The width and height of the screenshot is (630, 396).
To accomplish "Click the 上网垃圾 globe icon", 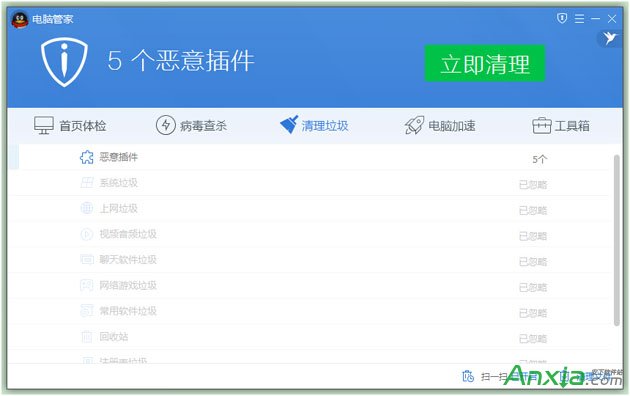I will [x=87, y=208].
